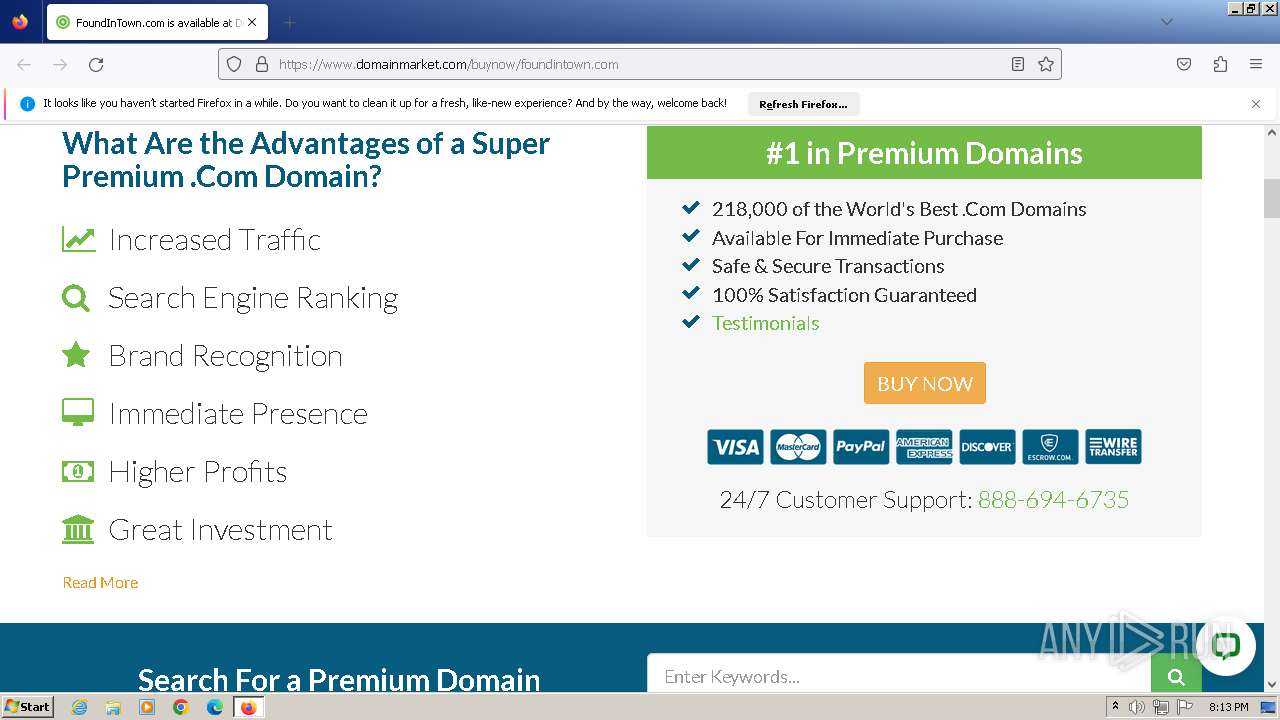Open Windows Media Player from taskbar
Screen dimensions: 1280x720
click(x=147, y=707)
